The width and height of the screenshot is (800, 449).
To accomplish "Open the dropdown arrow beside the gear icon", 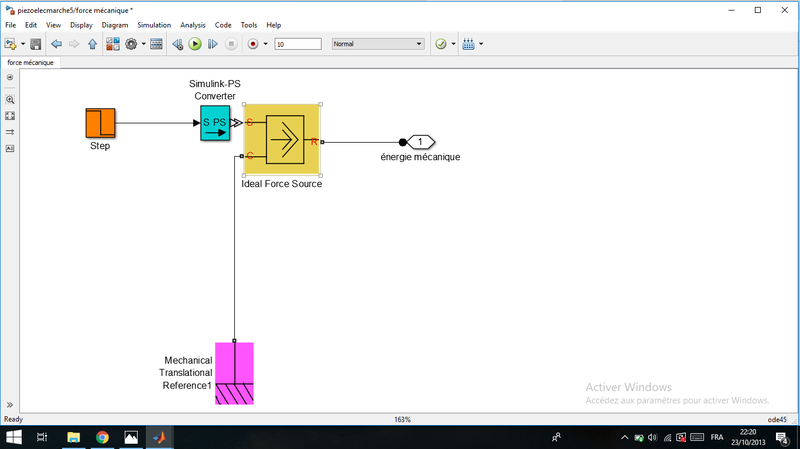I will coord(143,44).
